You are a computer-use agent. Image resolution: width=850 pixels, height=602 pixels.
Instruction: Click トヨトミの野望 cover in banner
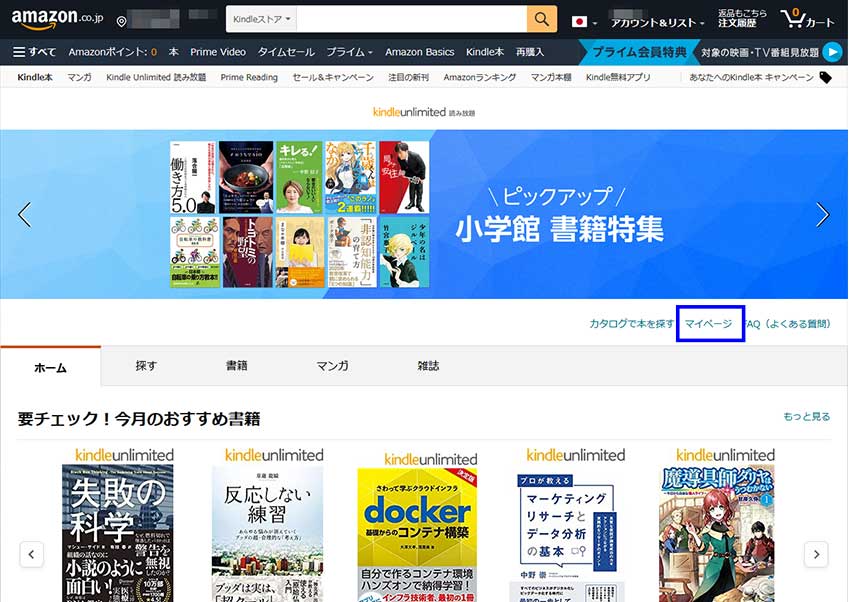pyautogui.click(x=248, y=252)
